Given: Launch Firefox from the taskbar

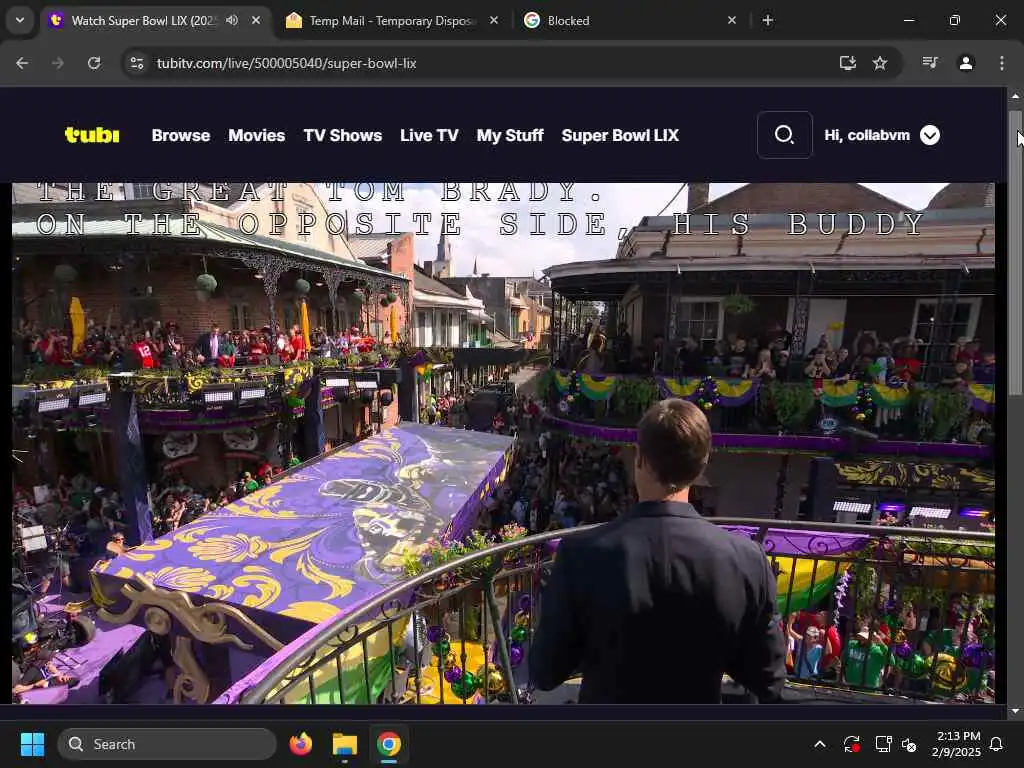Looking at the screenshot, I should click(300, 744).
